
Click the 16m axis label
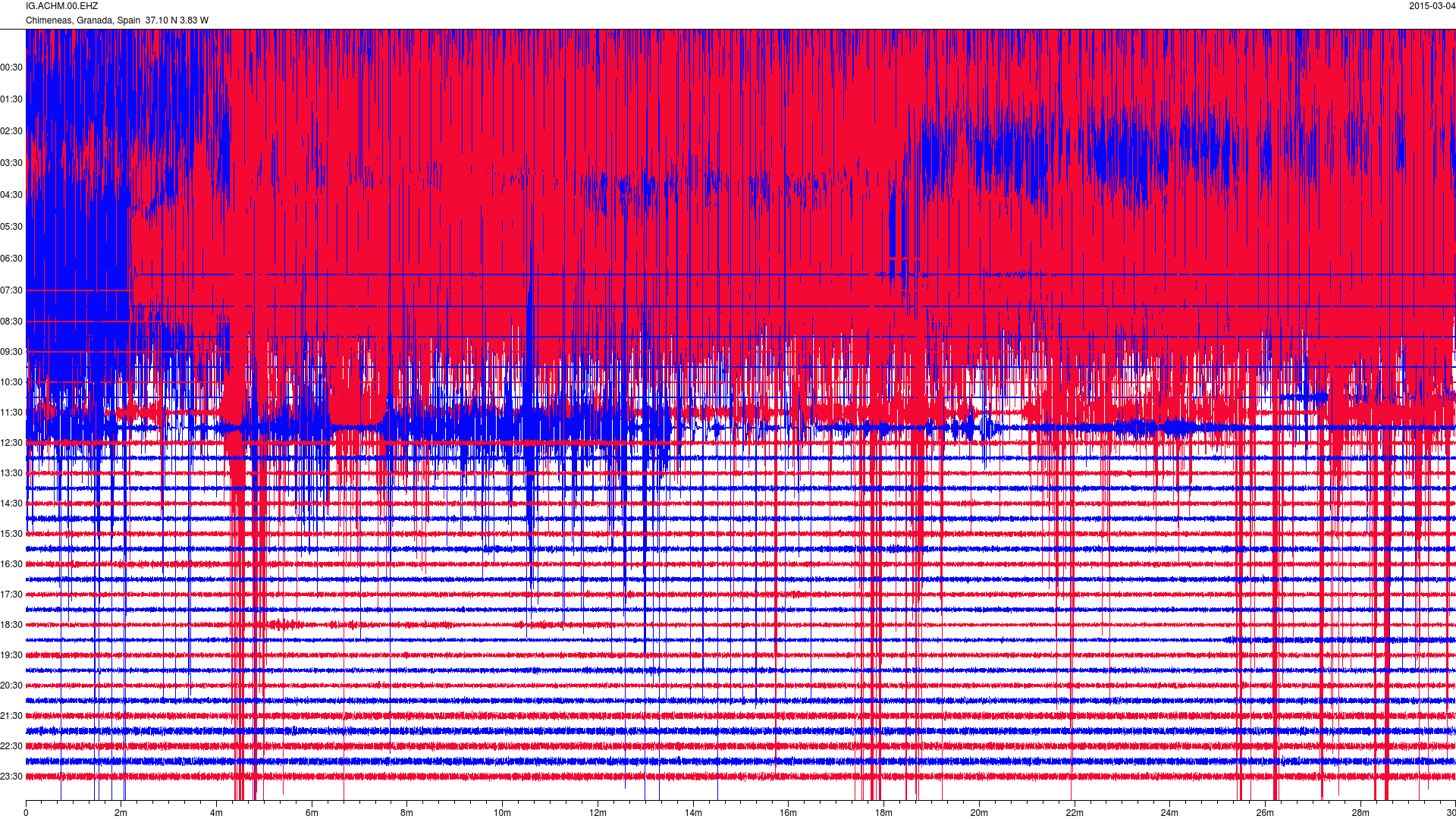(788, 813)
